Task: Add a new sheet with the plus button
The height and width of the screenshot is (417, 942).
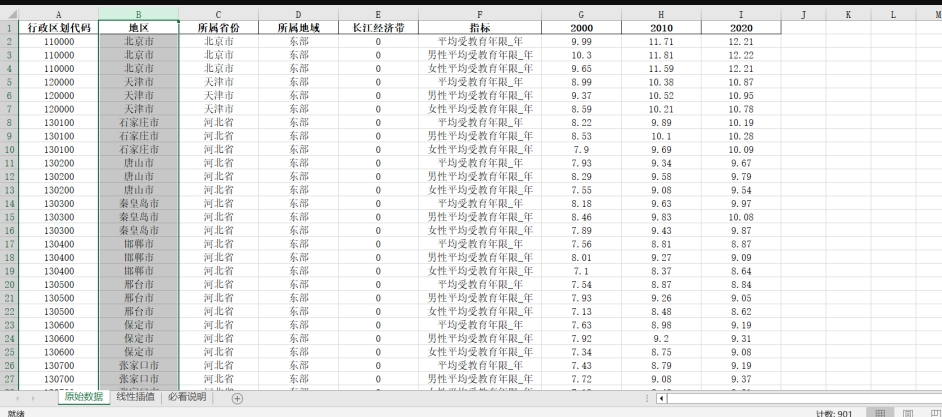Action: 237,398
